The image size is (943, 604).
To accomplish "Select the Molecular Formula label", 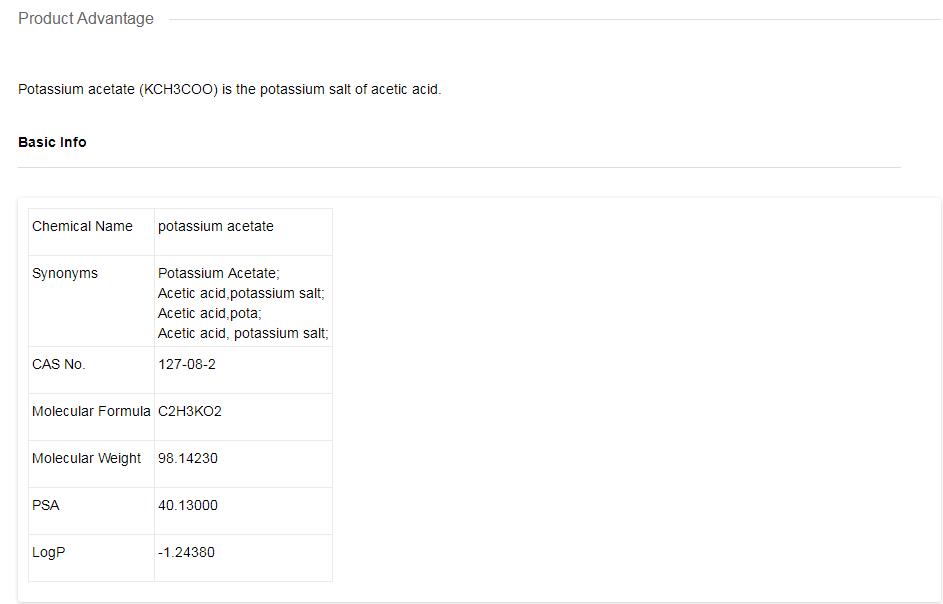I will pyautogui.click(x=91, y=411).
